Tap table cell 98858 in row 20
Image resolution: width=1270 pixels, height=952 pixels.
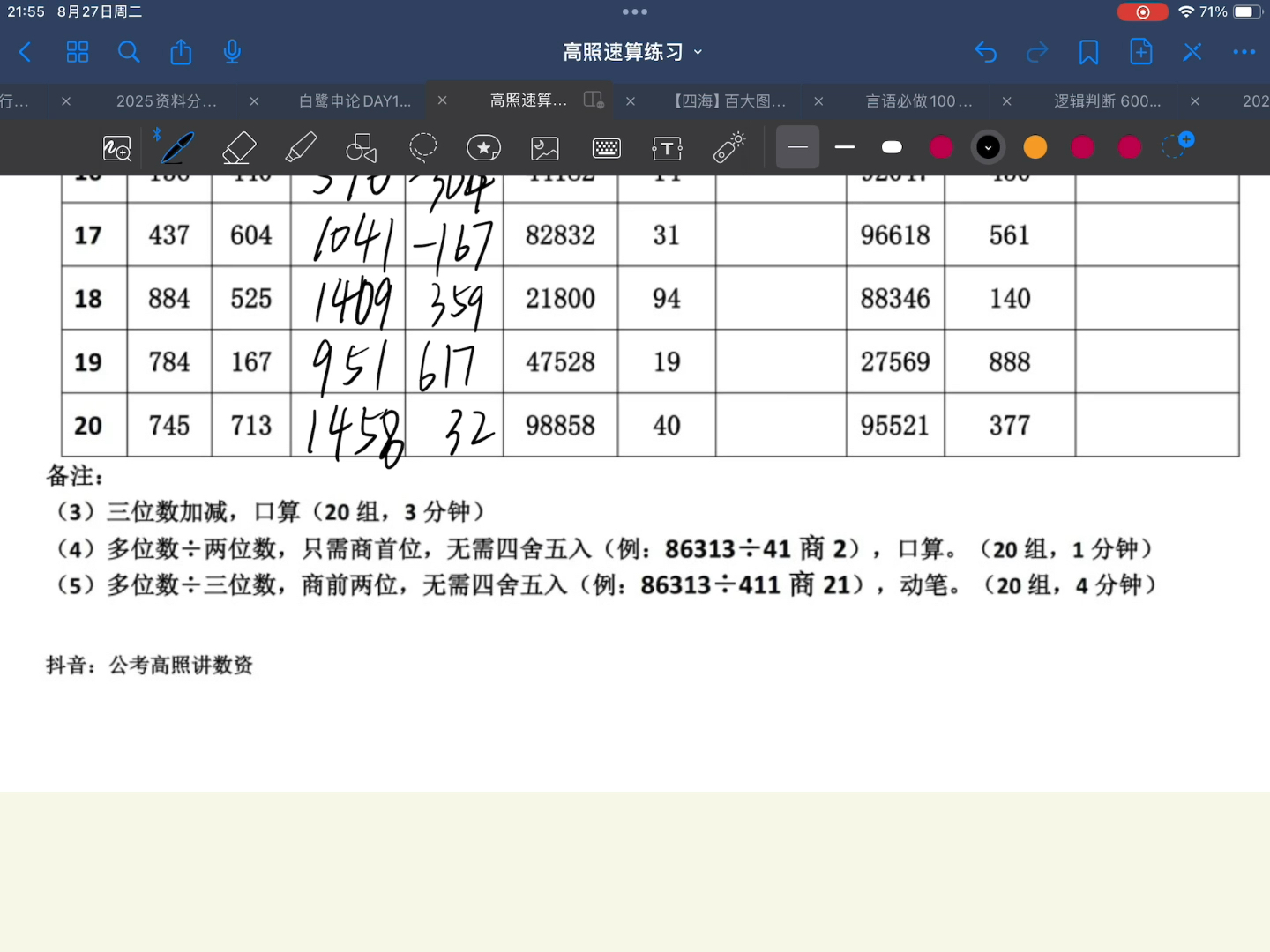coord(560,426)
